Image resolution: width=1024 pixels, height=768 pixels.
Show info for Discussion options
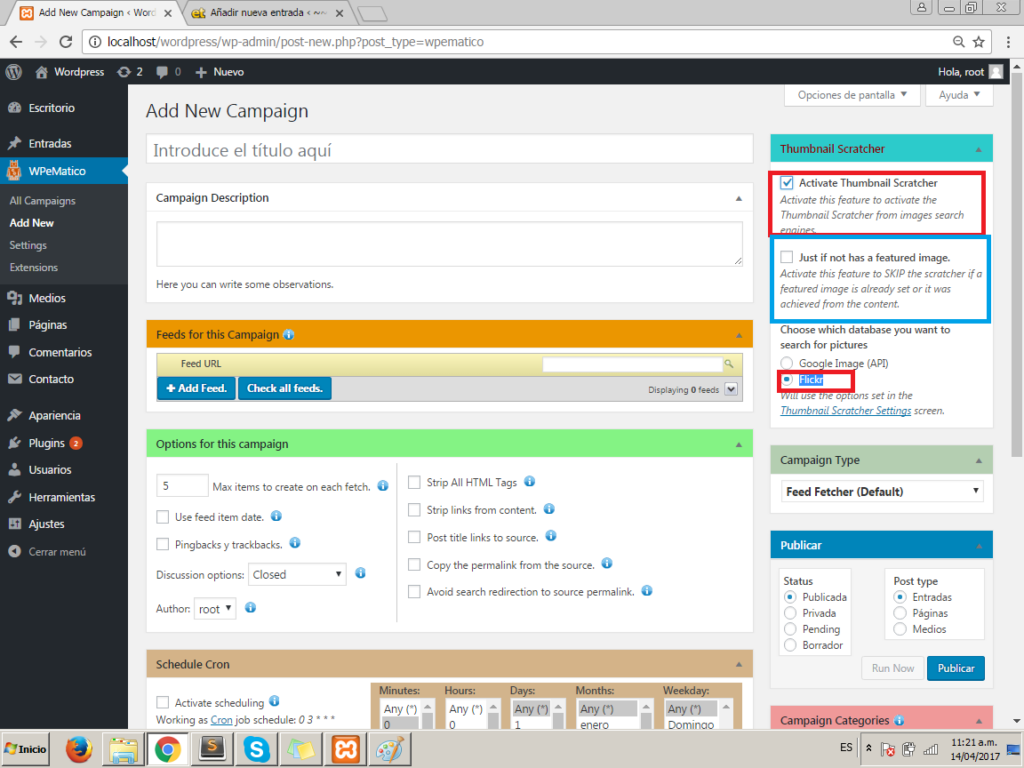360,573
